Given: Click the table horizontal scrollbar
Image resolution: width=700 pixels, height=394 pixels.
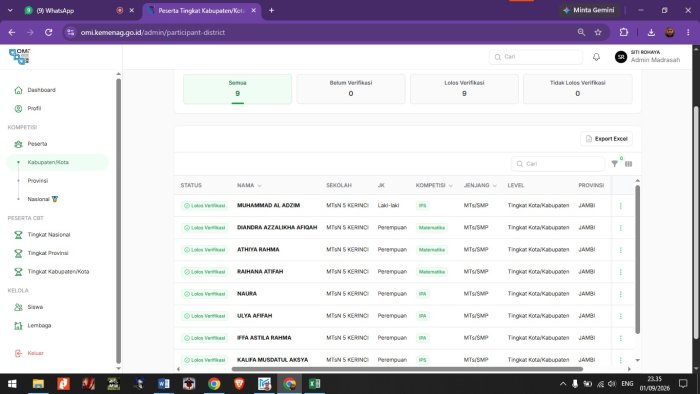Looking at the screenshot, I should tap(407, 369).
